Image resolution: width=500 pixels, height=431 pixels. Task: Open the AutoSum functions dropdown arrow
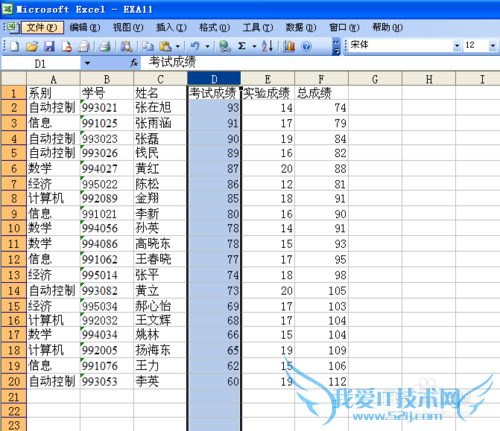(x=254, y=46)
